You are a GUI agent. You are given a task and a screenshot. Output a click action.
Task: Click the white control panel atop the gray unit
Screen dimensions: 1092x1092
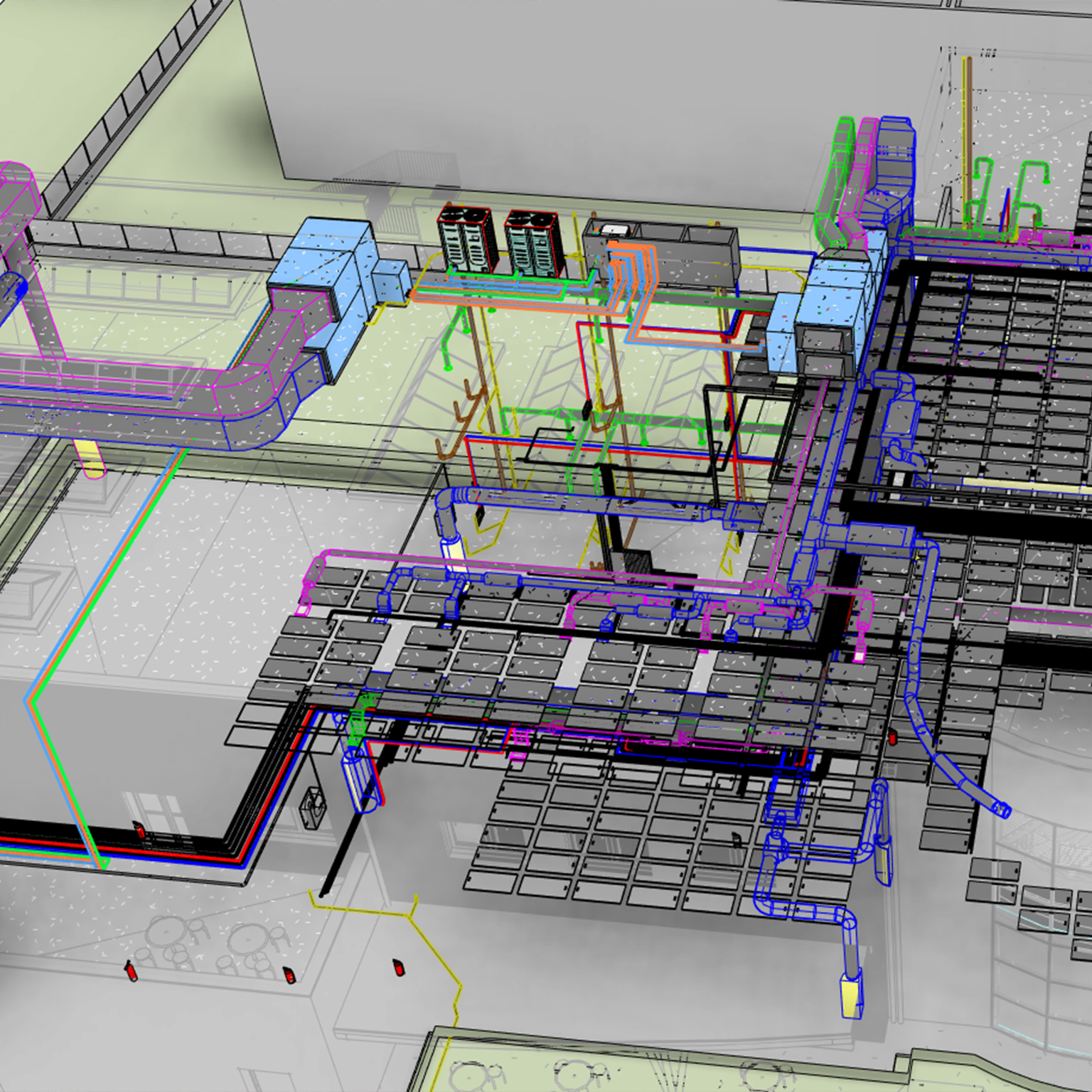pos(614,229)
